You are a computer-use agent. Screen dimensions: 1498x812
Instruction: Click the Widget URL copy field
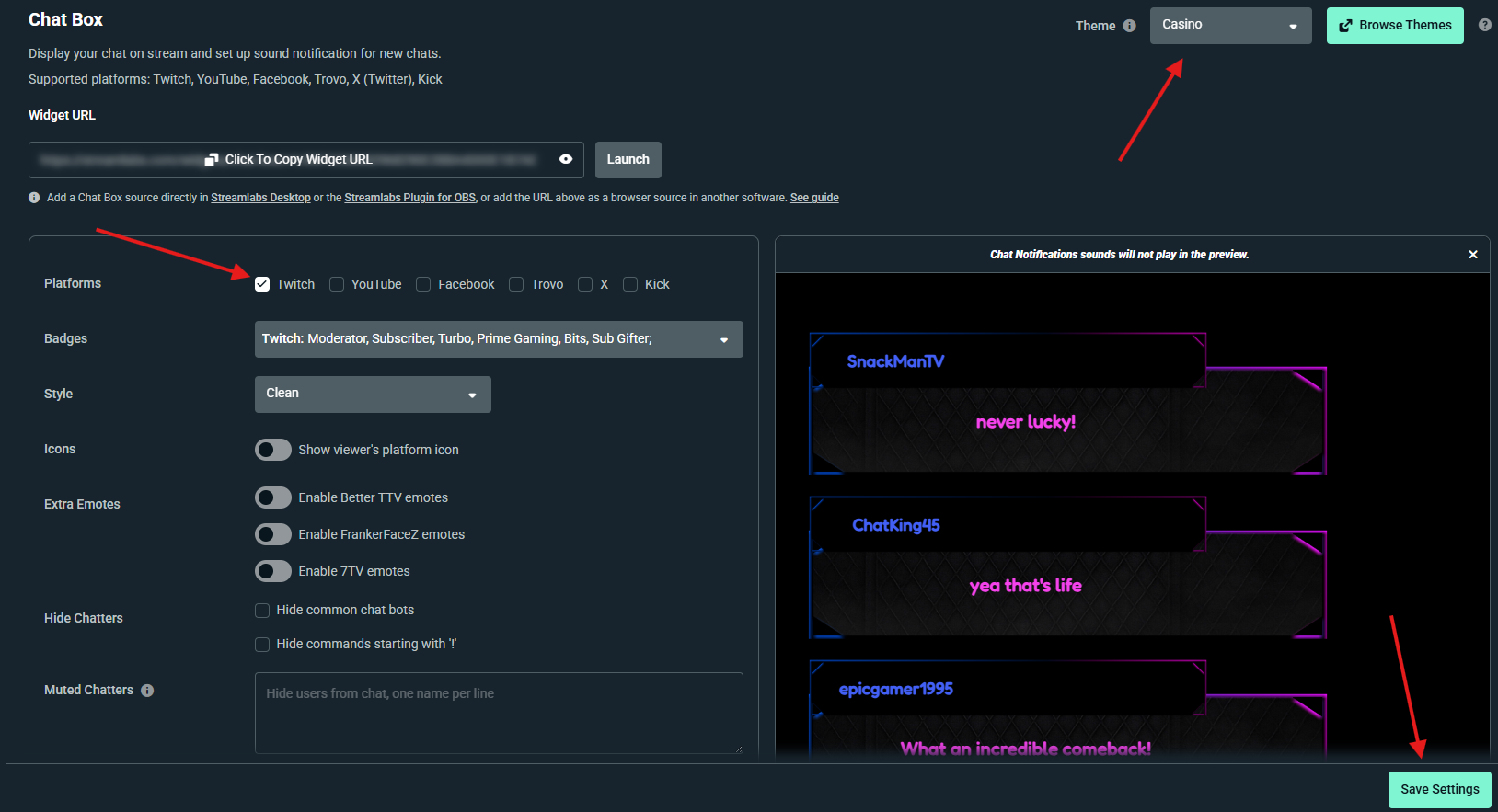(x=306, y=160)
